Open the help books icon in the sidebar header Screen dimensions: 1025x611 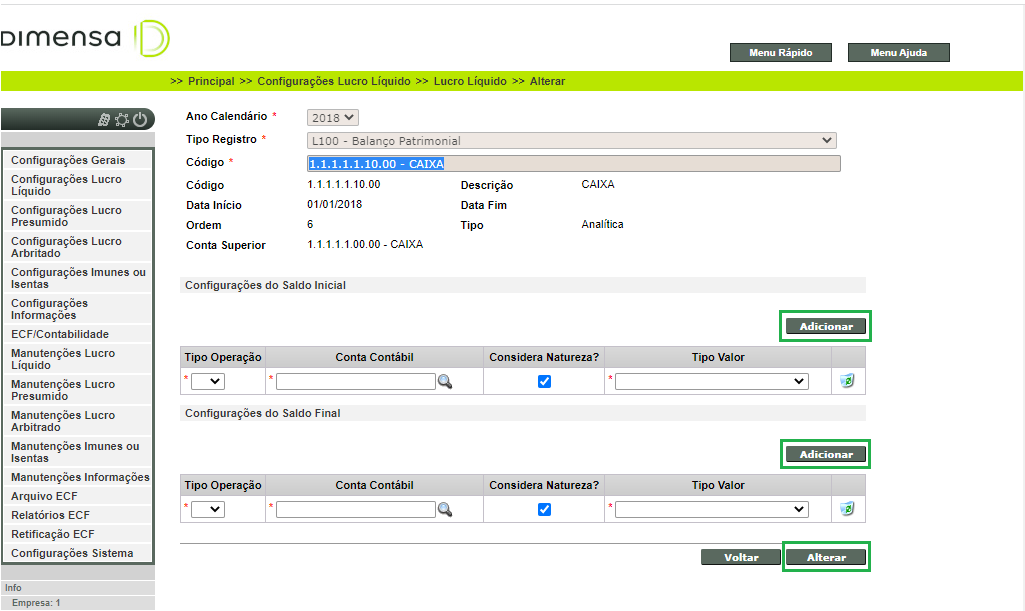click(x=105, y=119)
